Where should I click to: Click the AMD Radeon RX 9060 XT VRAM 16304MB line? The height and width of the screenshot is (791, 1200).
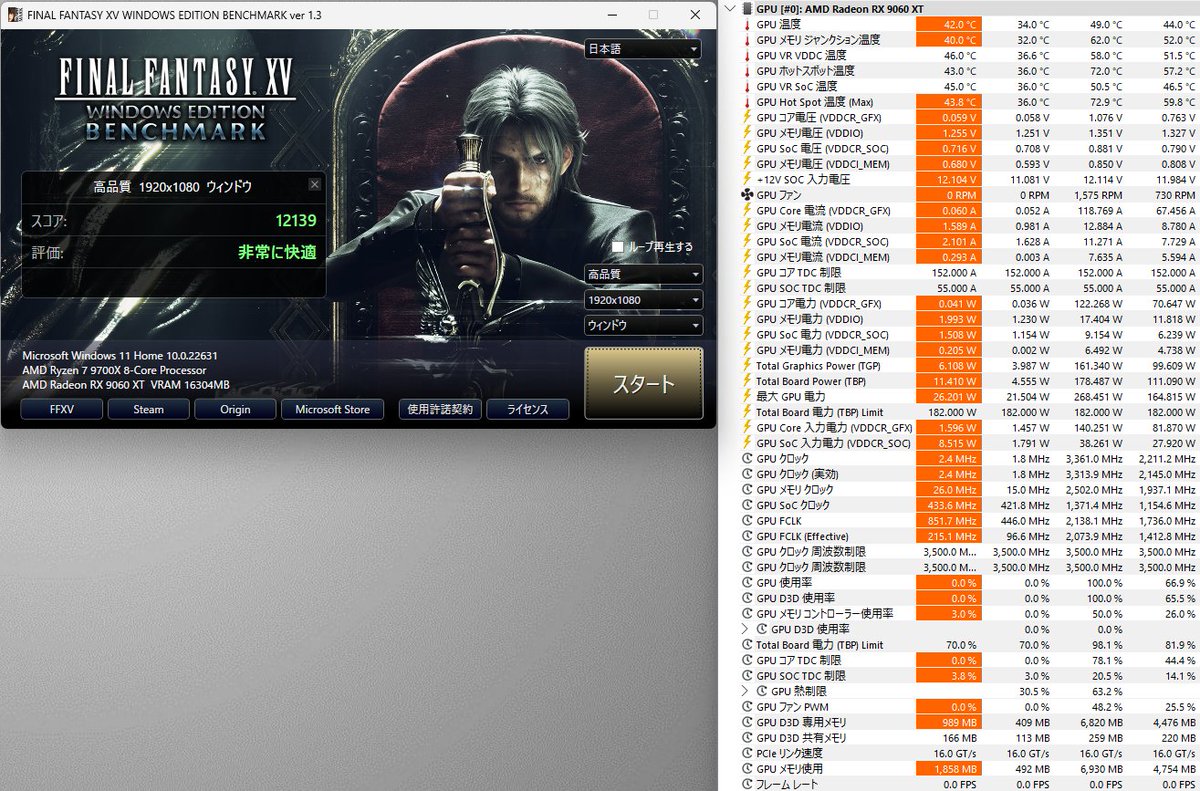[126, 384]
